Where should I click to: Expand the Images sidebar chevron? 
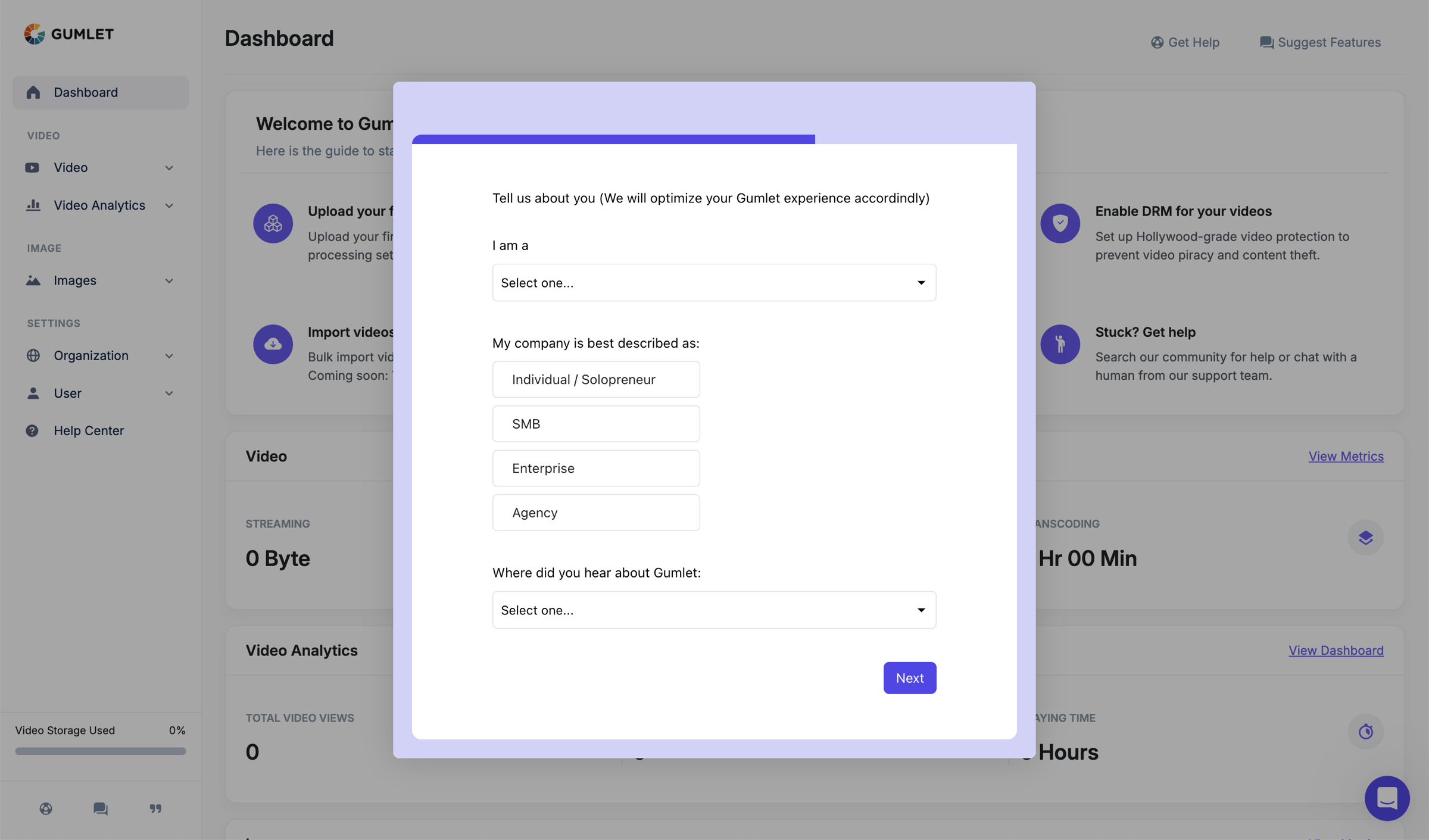pos(169,280)
